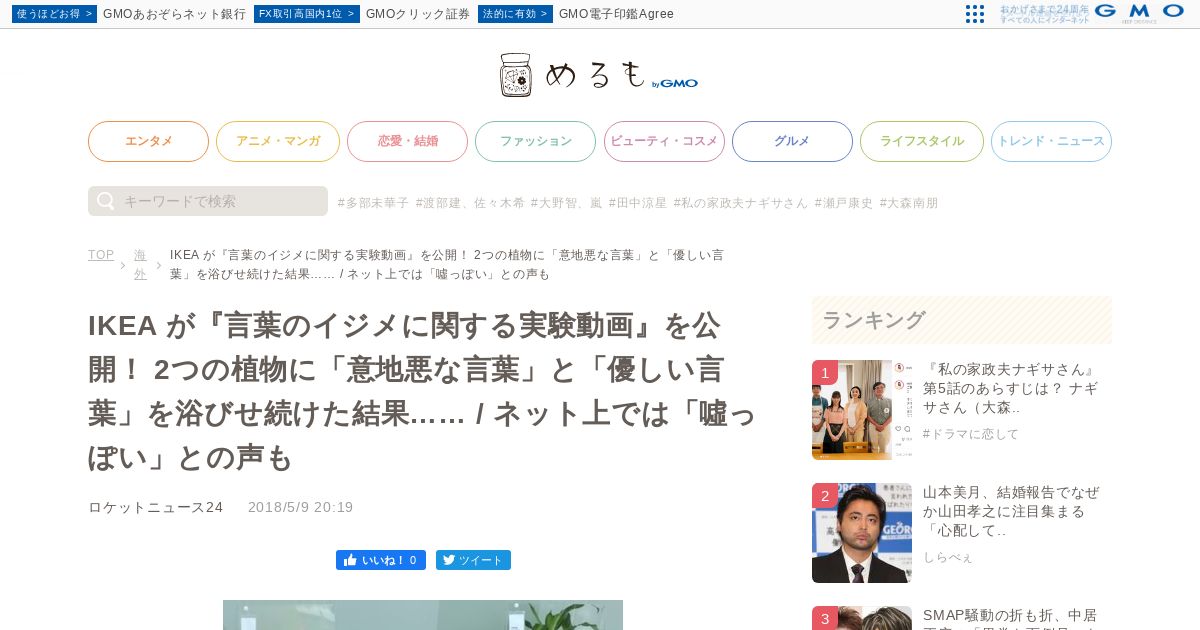Open the エンタメ category
The height and width of the screenshot is (630, 1200).
148,141
